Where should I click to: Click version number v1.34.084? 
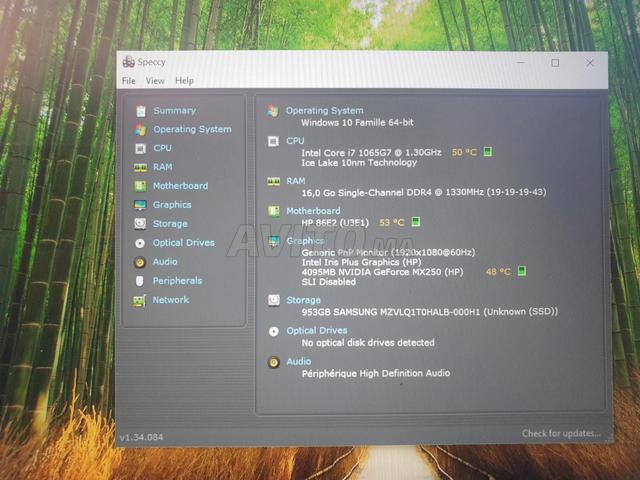click(x=142, y=437)
